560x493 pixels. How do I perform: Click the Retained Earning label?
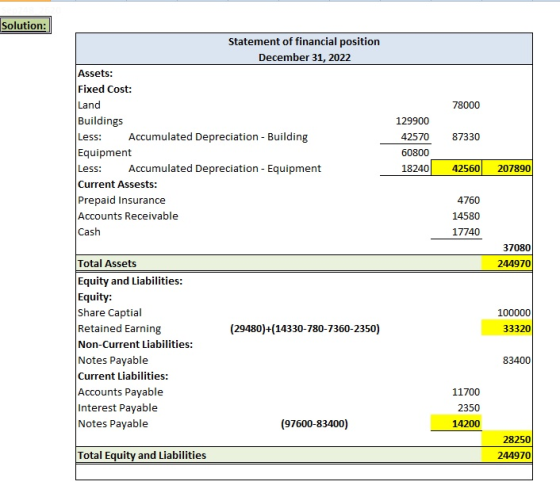coord(119,329)
